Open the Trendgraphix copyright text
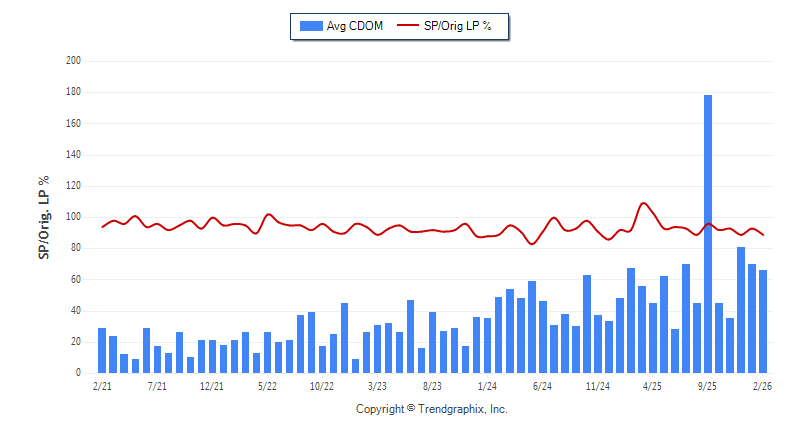This screenshot has height=434, width=800. tap(432, 409)
